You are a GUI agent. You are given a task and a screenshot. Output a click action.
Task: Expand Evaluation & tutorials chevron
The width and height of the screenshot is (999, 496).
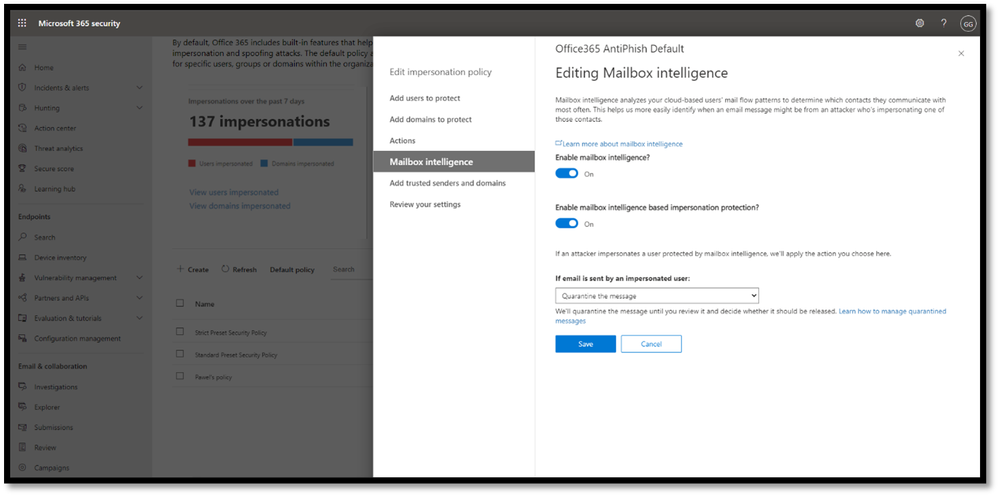click(x=140, y=318)
